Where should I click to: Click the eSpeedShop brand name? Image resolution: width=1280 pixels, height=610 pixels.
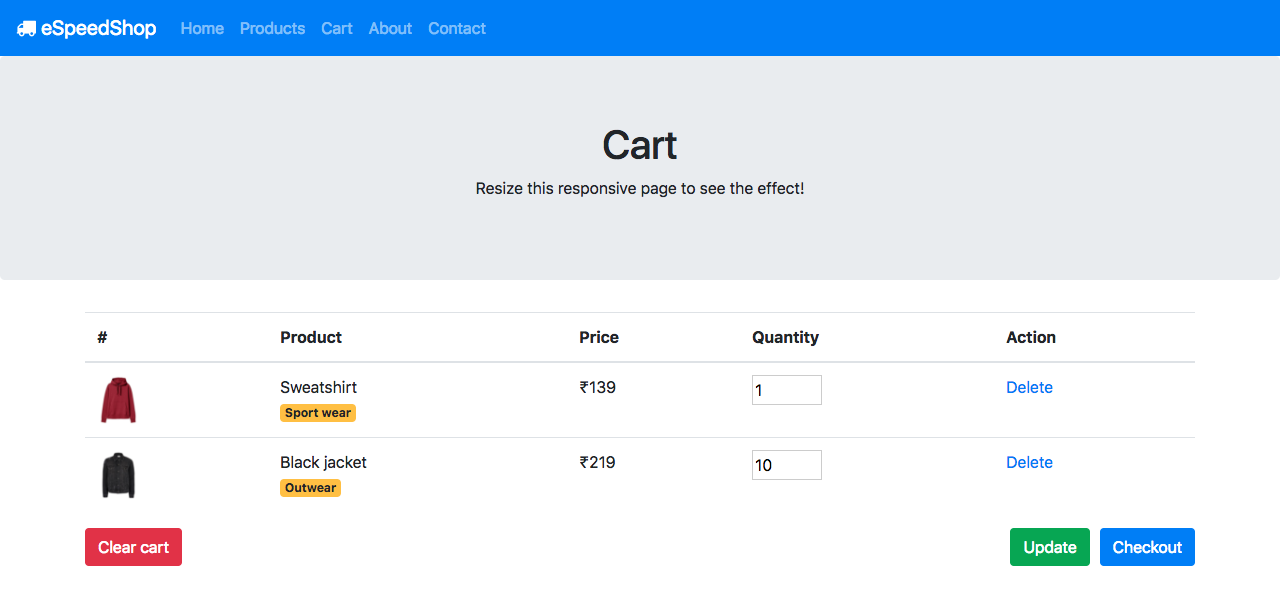(x=98, y=28)
